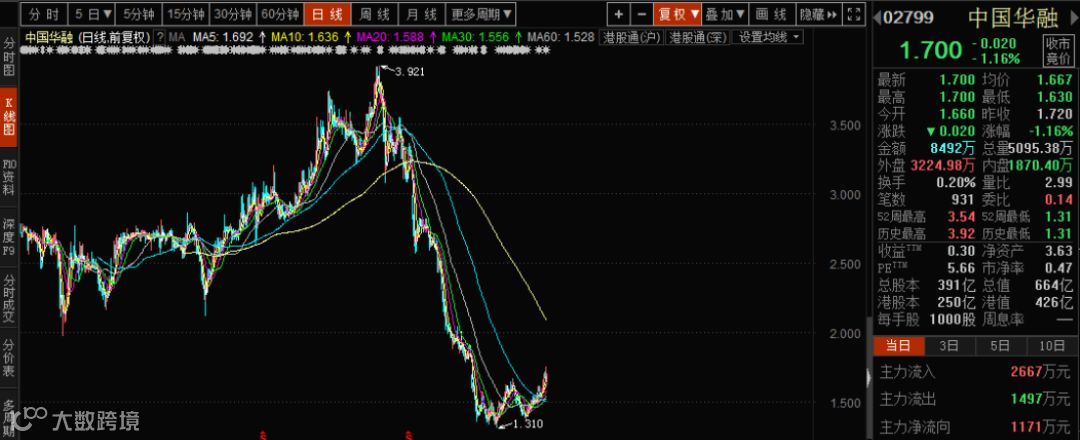Click 隐藏 to hide side panel
The height and width of the screenshot is (440, 1080).
tap(818, 14)
